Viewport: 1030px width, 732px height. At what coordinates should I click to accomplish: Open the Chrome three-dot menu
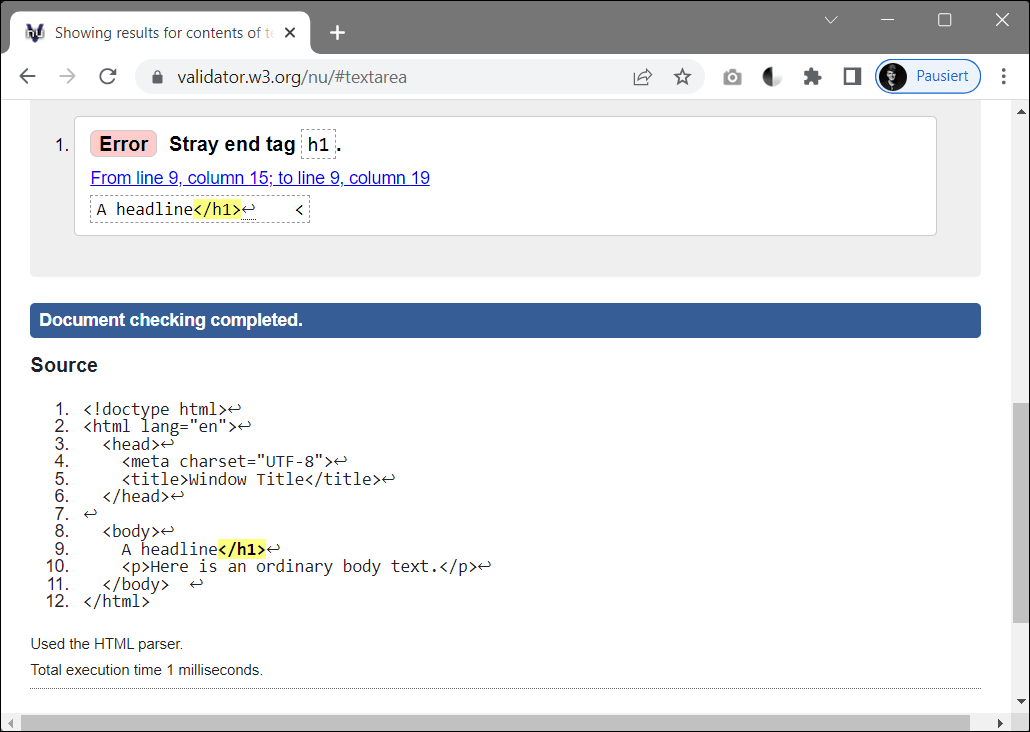coord(1004,77)
